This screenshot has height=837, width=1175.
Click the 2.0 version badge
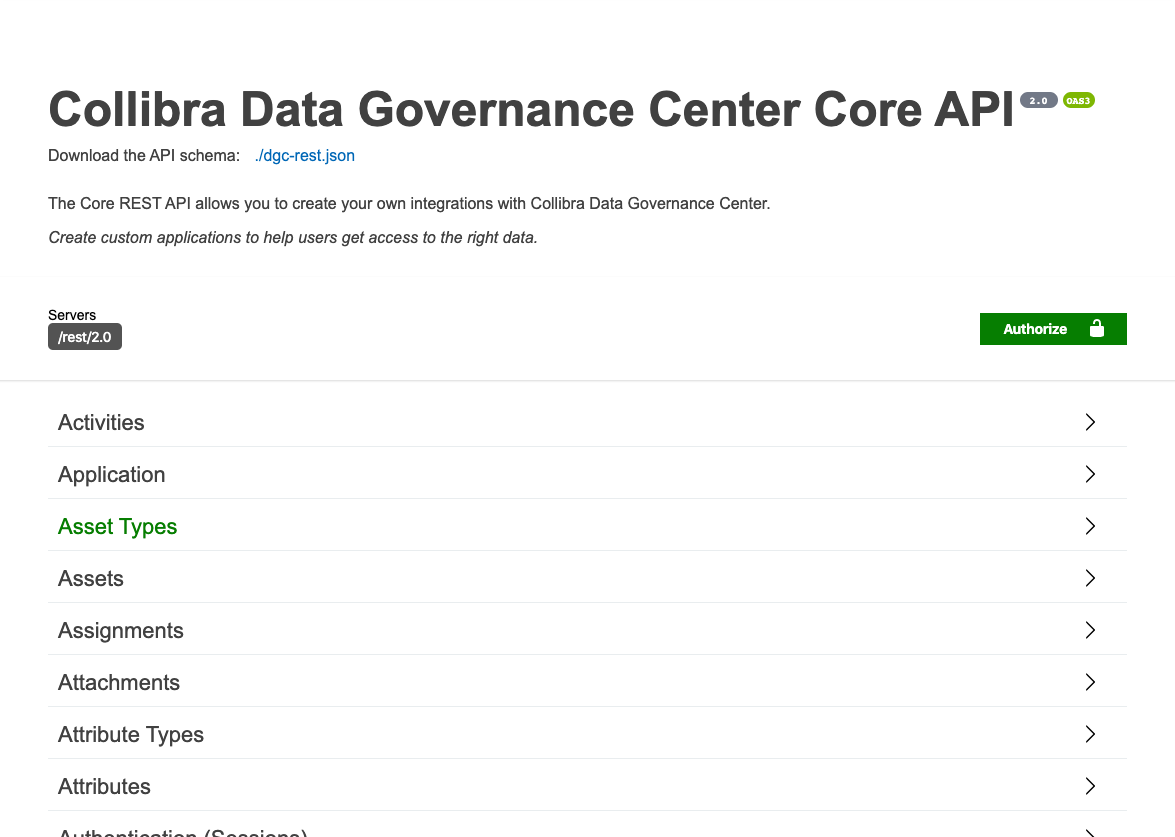pos(1039,100)
